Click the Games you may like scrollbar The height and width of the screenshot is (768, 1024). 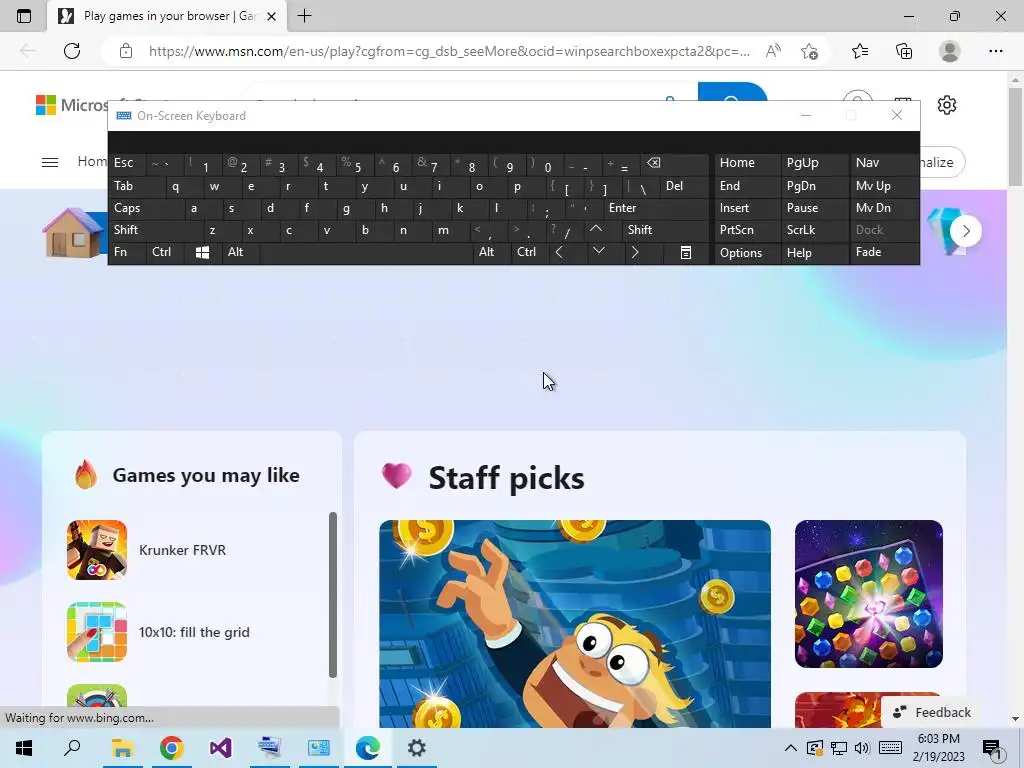pyautogui.click(x=332, y=594)
